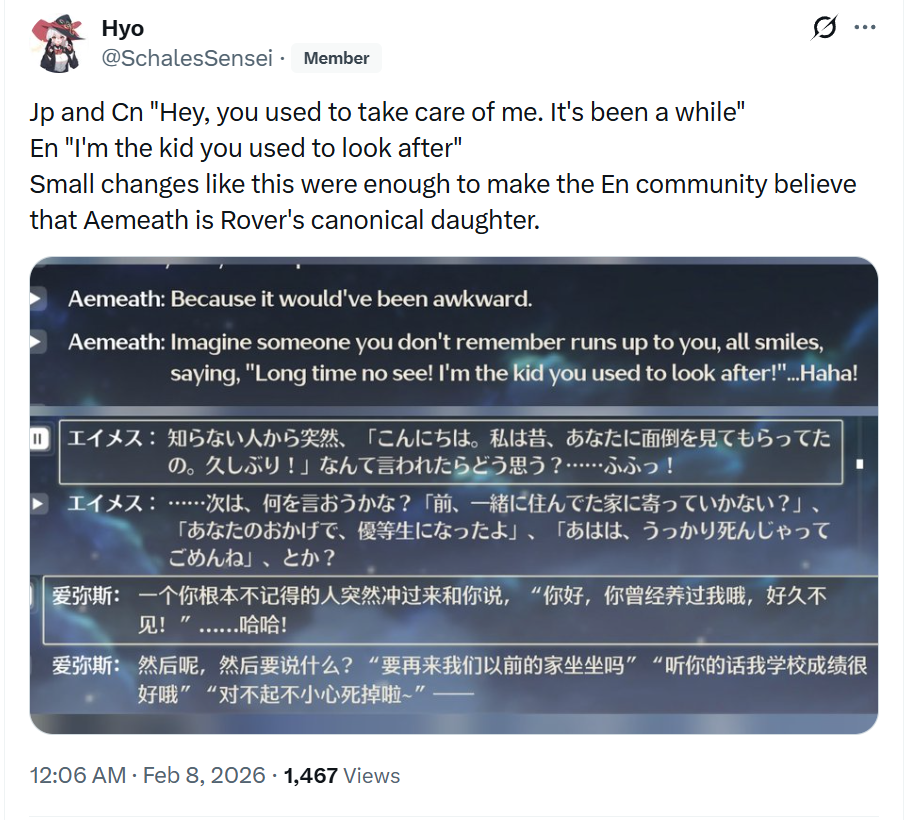Click play arrow beside "Because it would've been awkward"

pos(36,298)
